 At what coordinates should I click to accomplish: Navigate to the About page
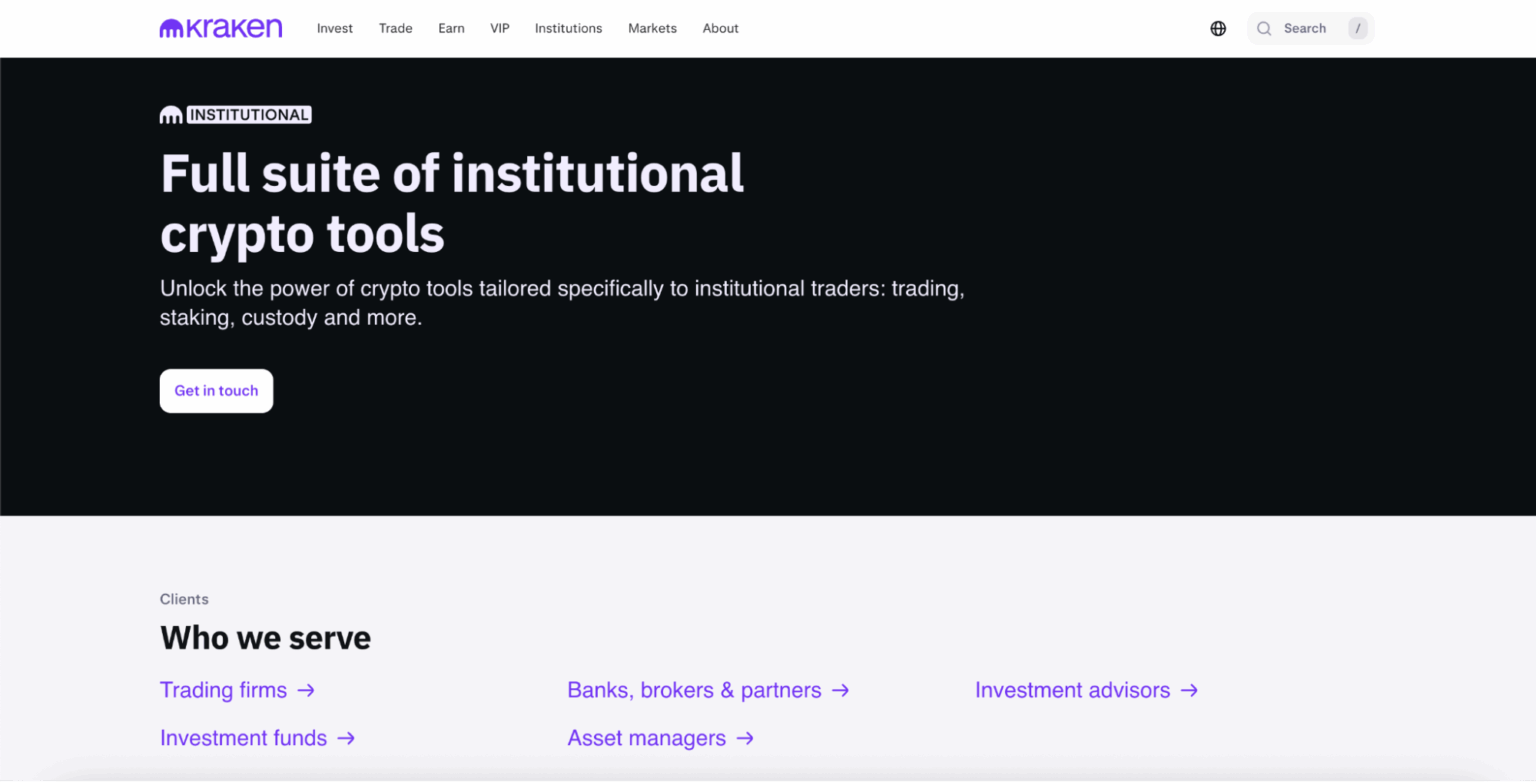coord(720,28)
